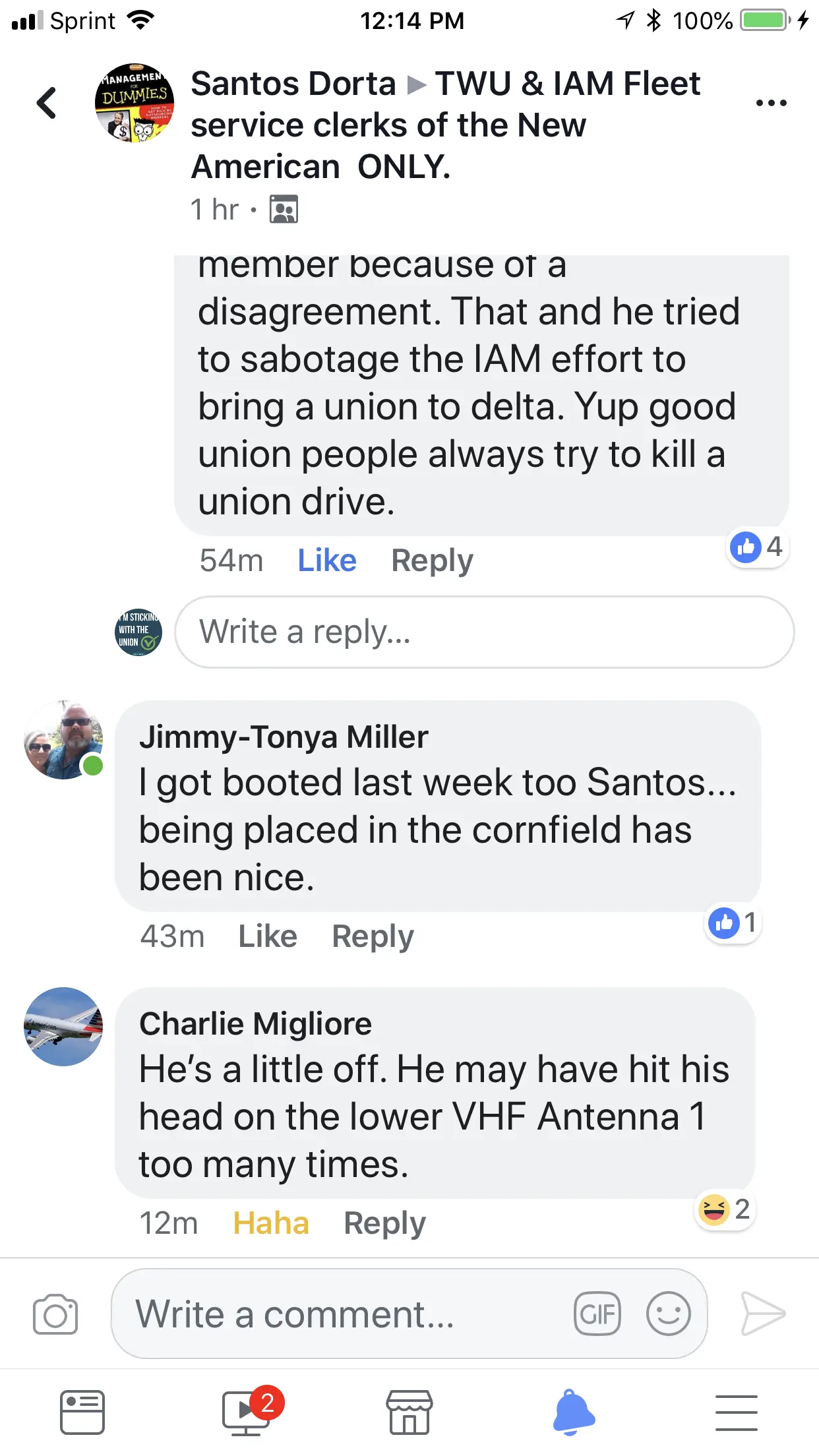Reply to Jimmy-Tonya Miller's comment

point(373,936)
